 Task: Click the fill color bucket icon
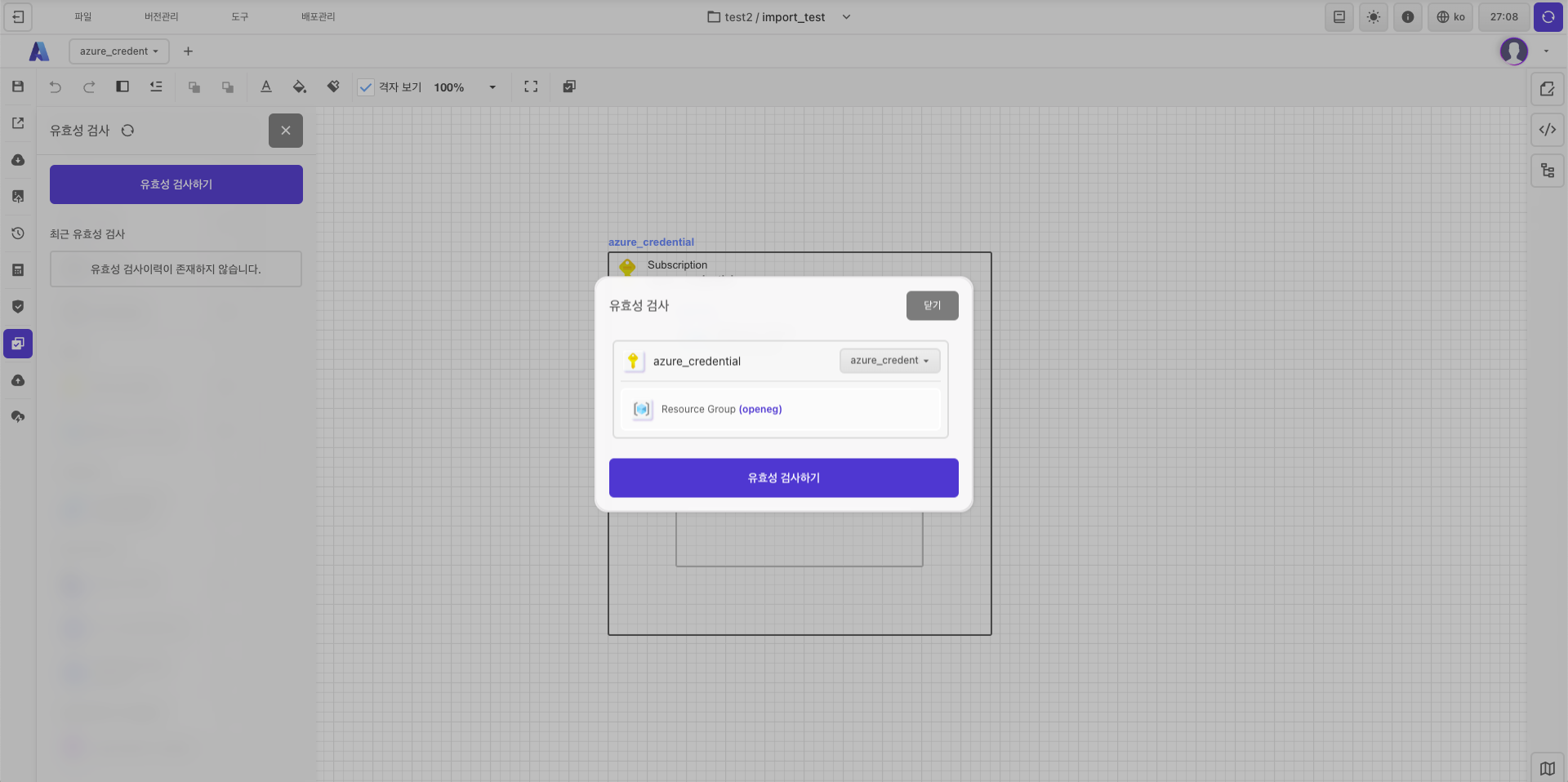tap(300, 87)
